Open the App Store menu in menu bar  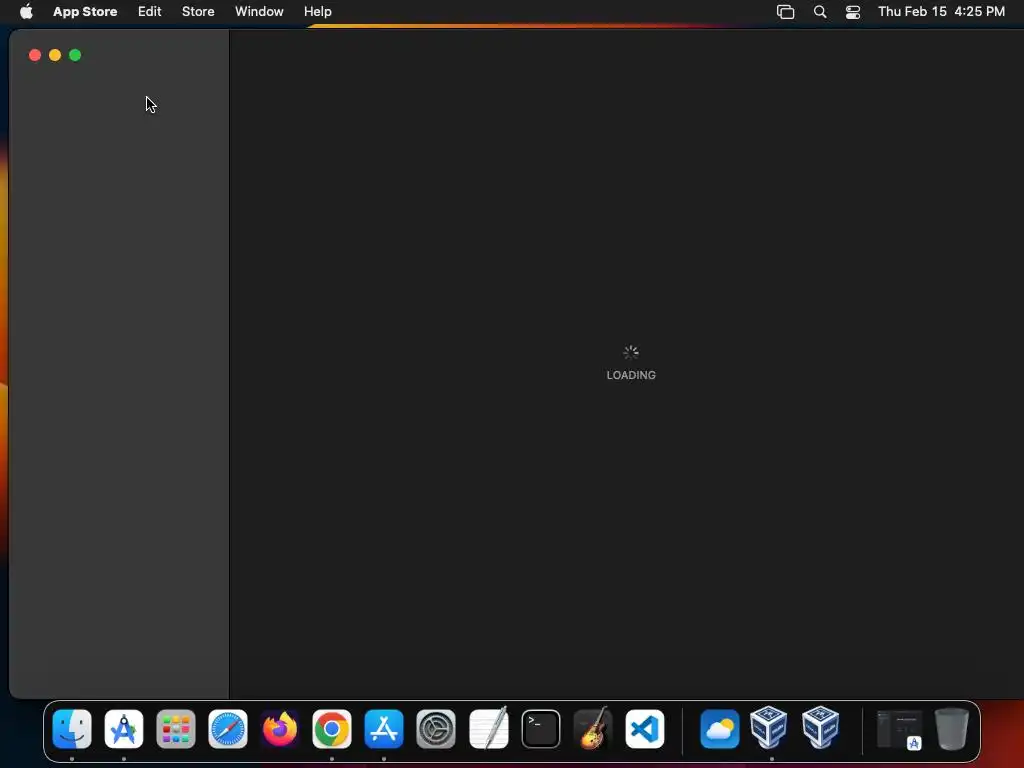point(85,12)
